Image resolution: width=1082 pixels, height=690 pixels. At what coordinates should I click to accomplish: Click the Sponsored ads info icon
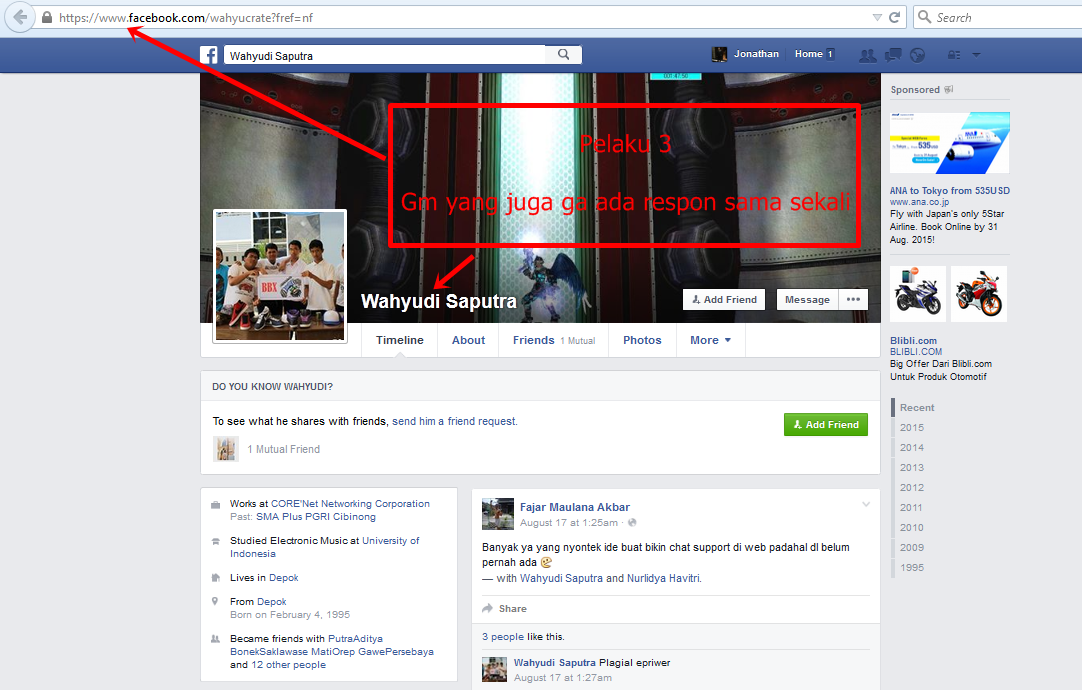[x=949, y=89]
